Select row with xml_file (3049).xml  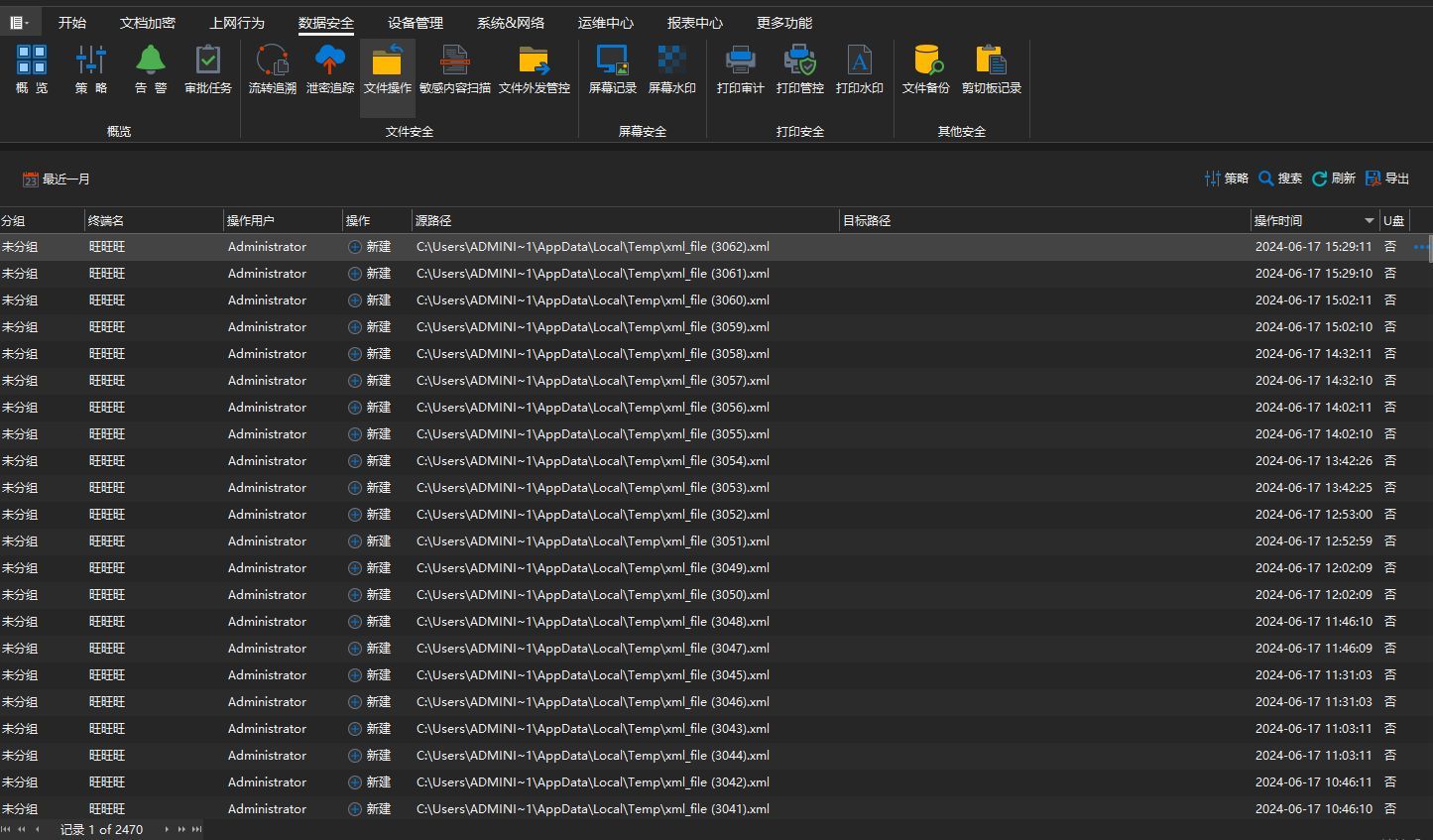pos(714,568)
